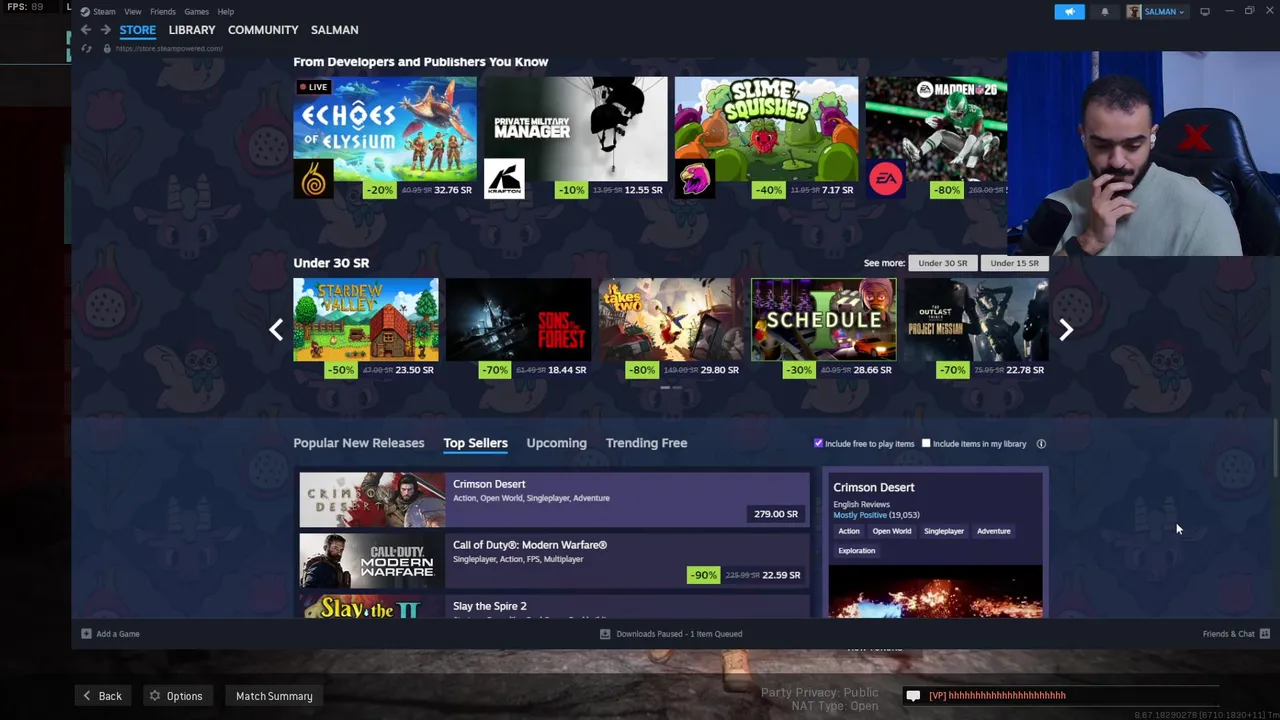1280x720 pixels.
Task: Click the EA publisher logo
Action: click(x=885, y=179)
